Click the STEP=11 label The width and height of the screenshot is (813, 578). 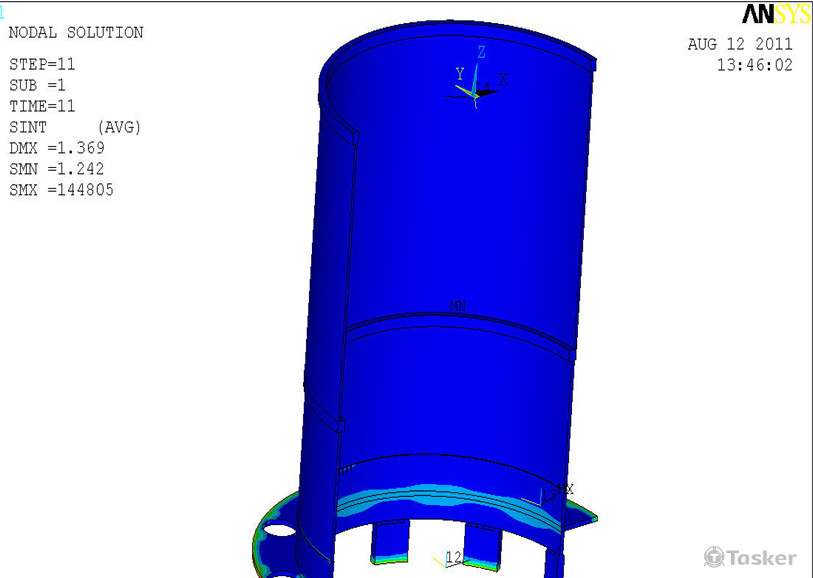click(x=42, y=64)
